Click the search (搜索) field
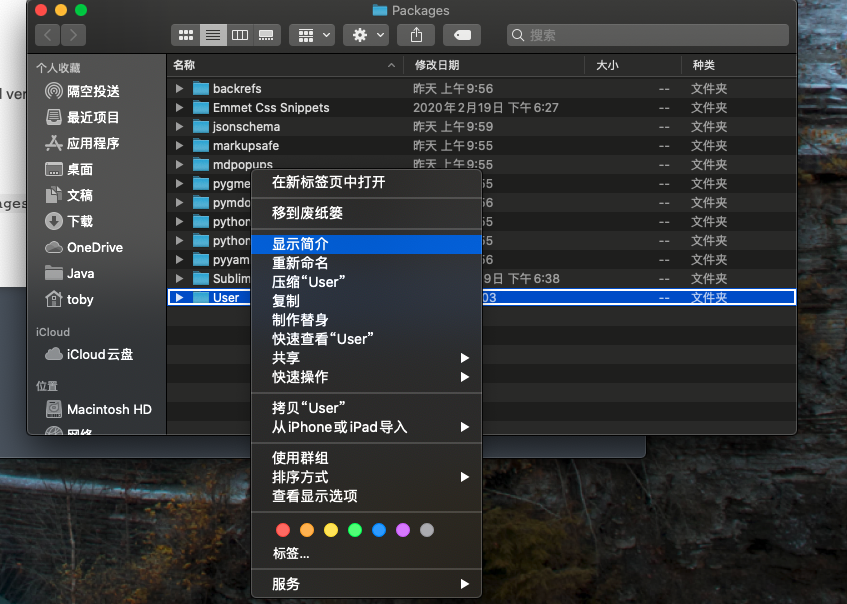The height and width of the screenshot is (604, 847). (x=648, y=35)
